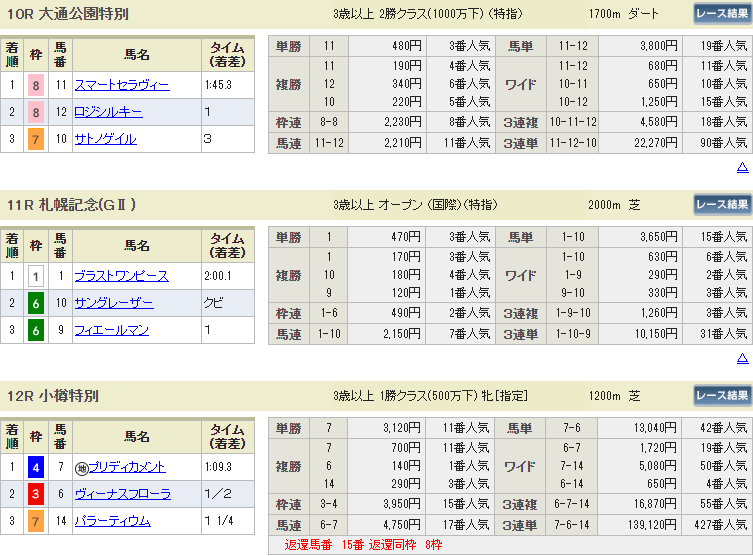This screenshot has width=753, height=556.
Task: Click 11R race condition 3歳以上 オープン
Action: tap(415, 205)
